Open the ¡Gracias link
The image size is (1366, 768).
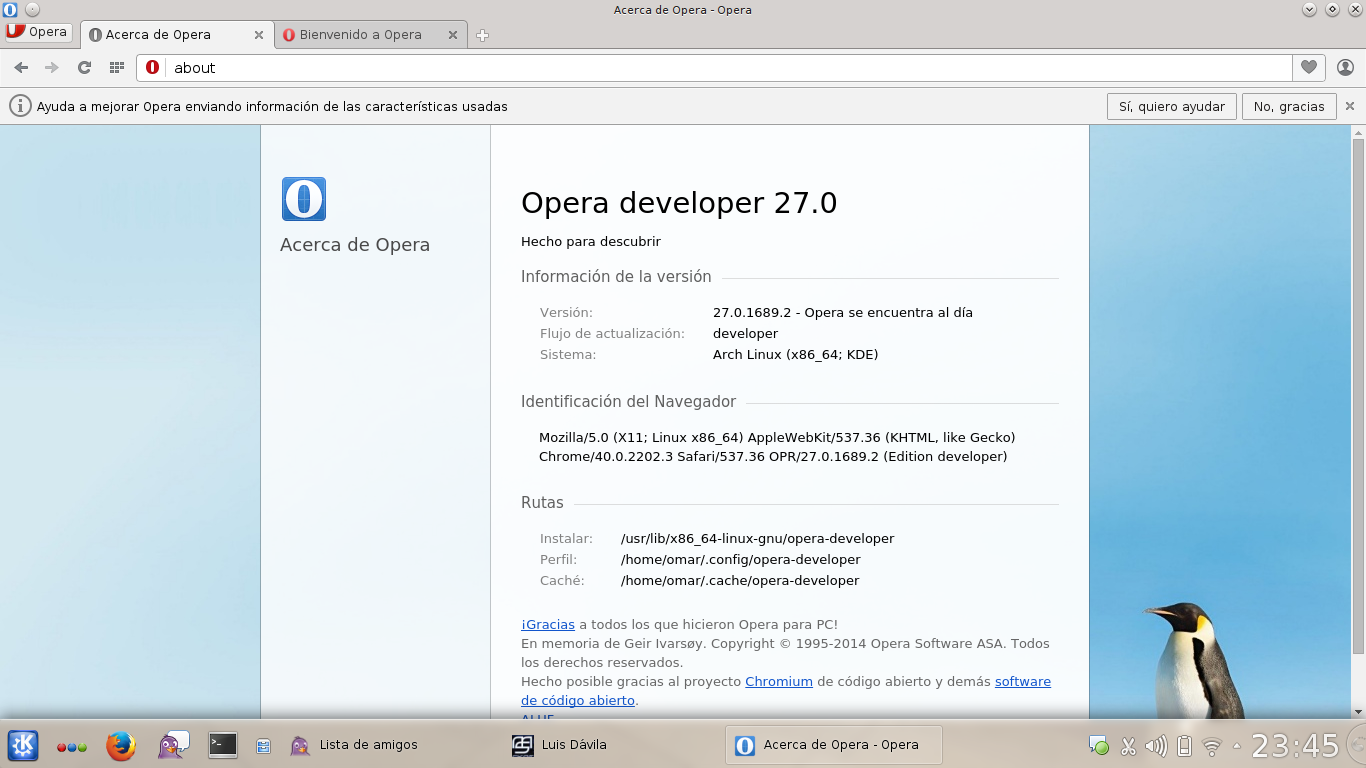(548, 624)
